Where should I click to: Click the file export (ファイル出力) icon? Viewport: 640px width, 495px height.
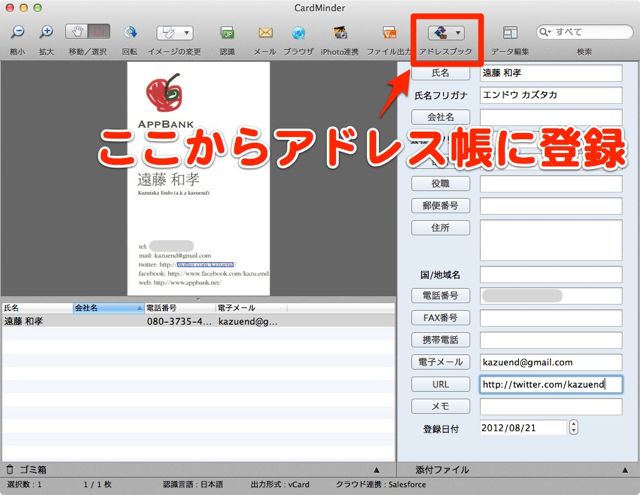(389, 33)
